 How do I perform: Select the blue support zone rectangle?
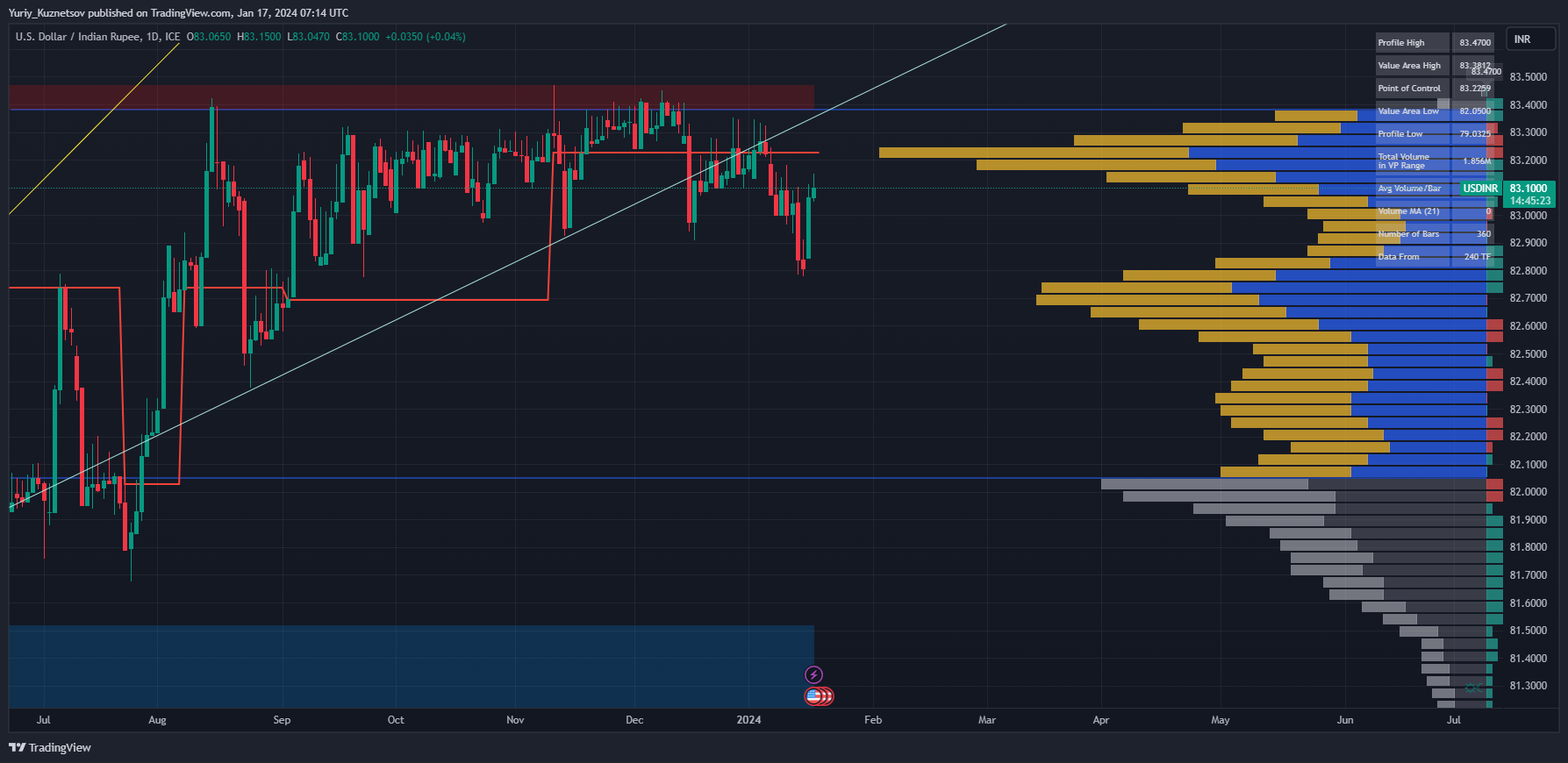412,667
